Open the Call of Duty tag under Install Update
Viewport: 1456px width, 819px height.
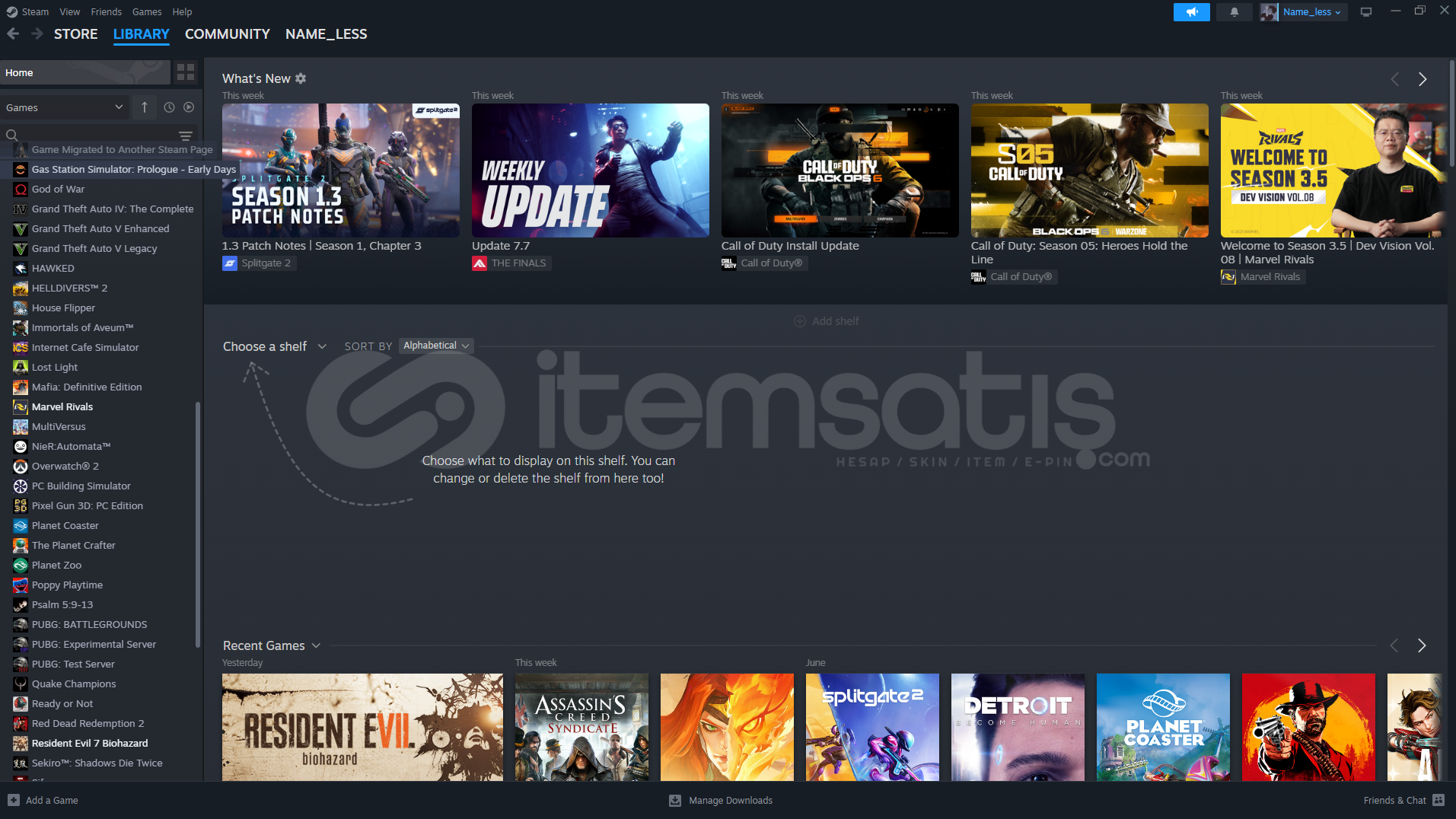coord(764,263)
